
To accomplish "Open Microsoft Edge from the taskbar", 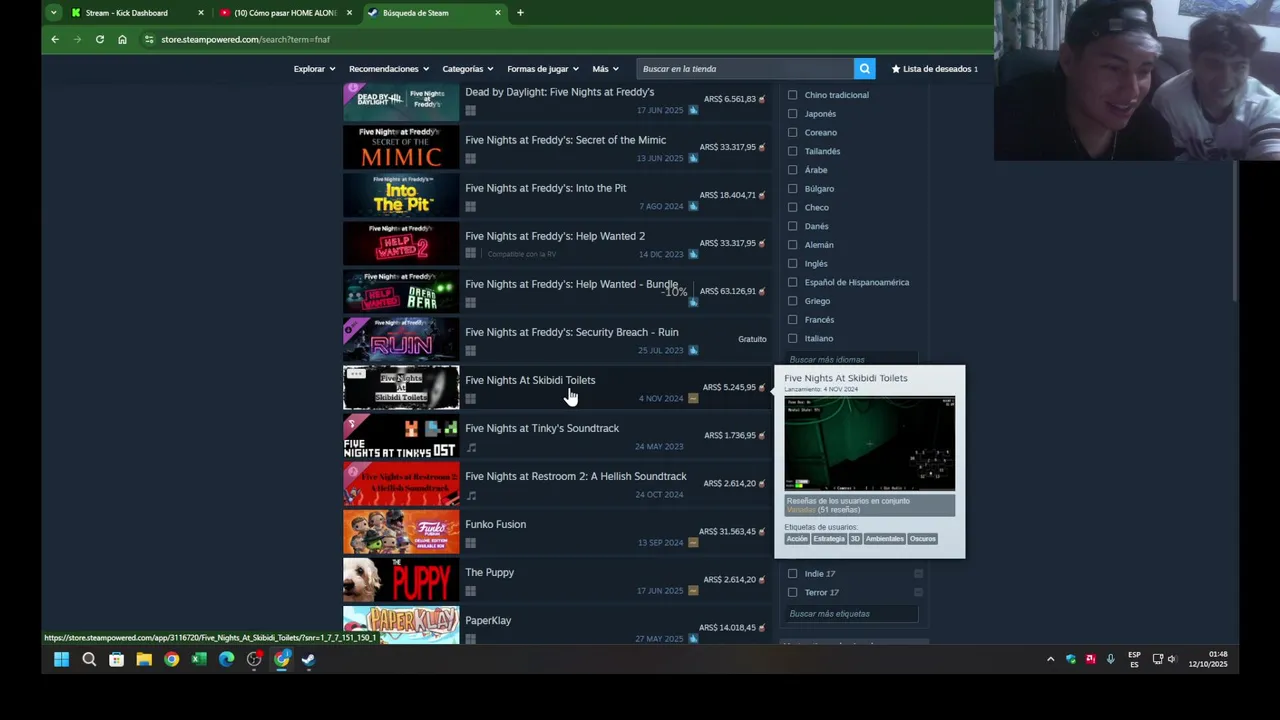I will point(227,659).
